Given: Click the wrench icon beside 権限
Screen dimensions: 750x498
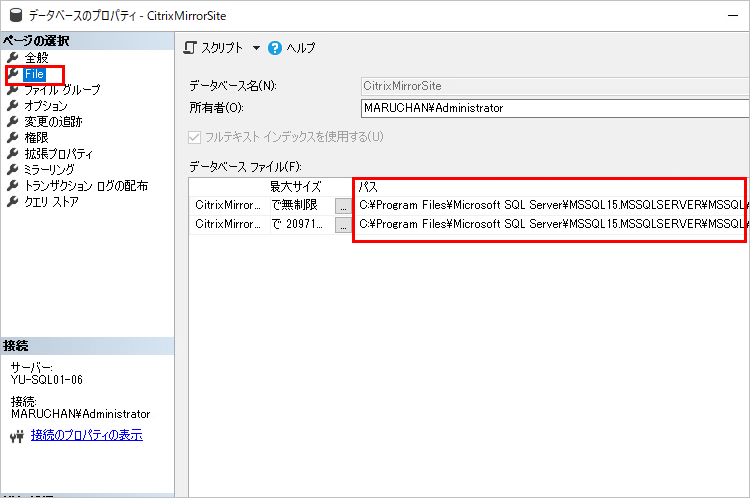Looking at the screenshot, I should 13,138.
